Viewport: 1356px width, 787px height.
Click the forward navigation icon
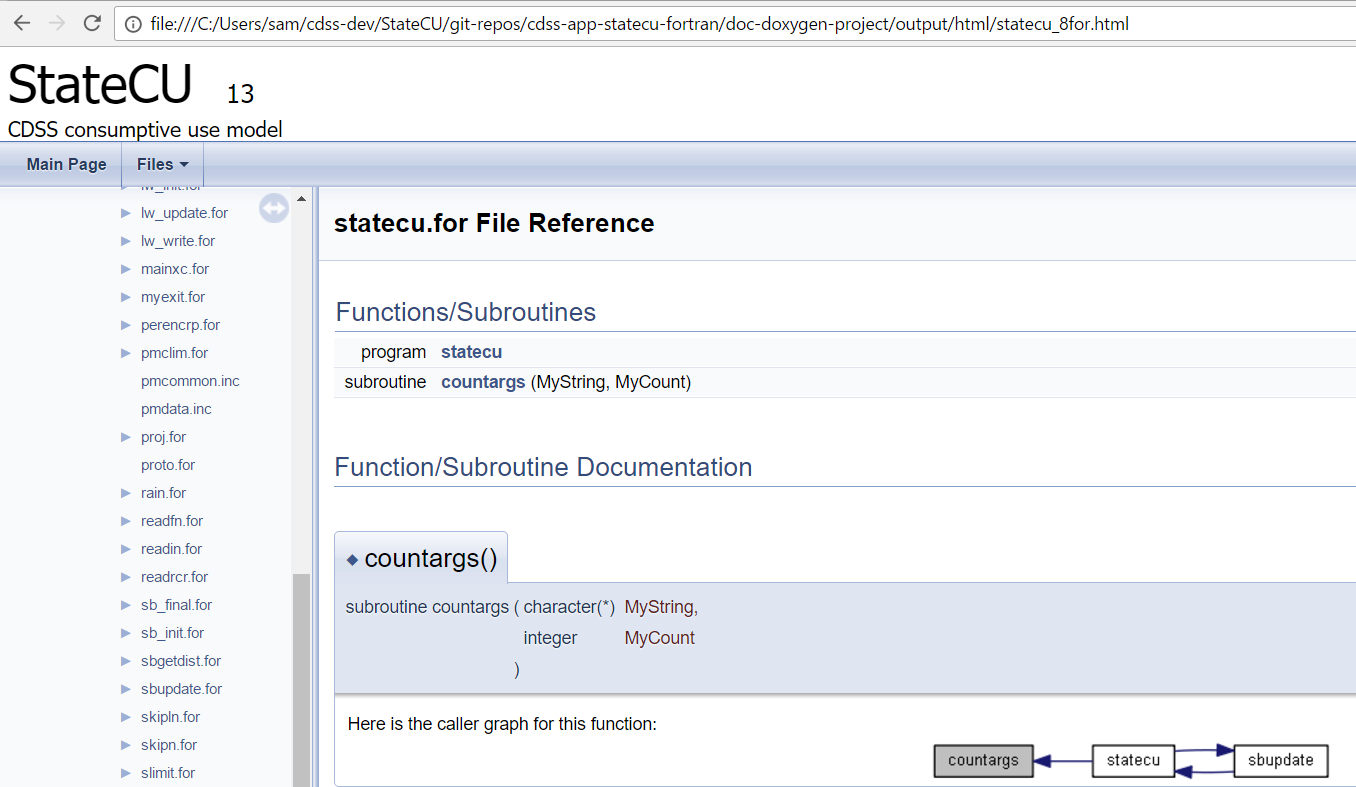tap(57, 23)
